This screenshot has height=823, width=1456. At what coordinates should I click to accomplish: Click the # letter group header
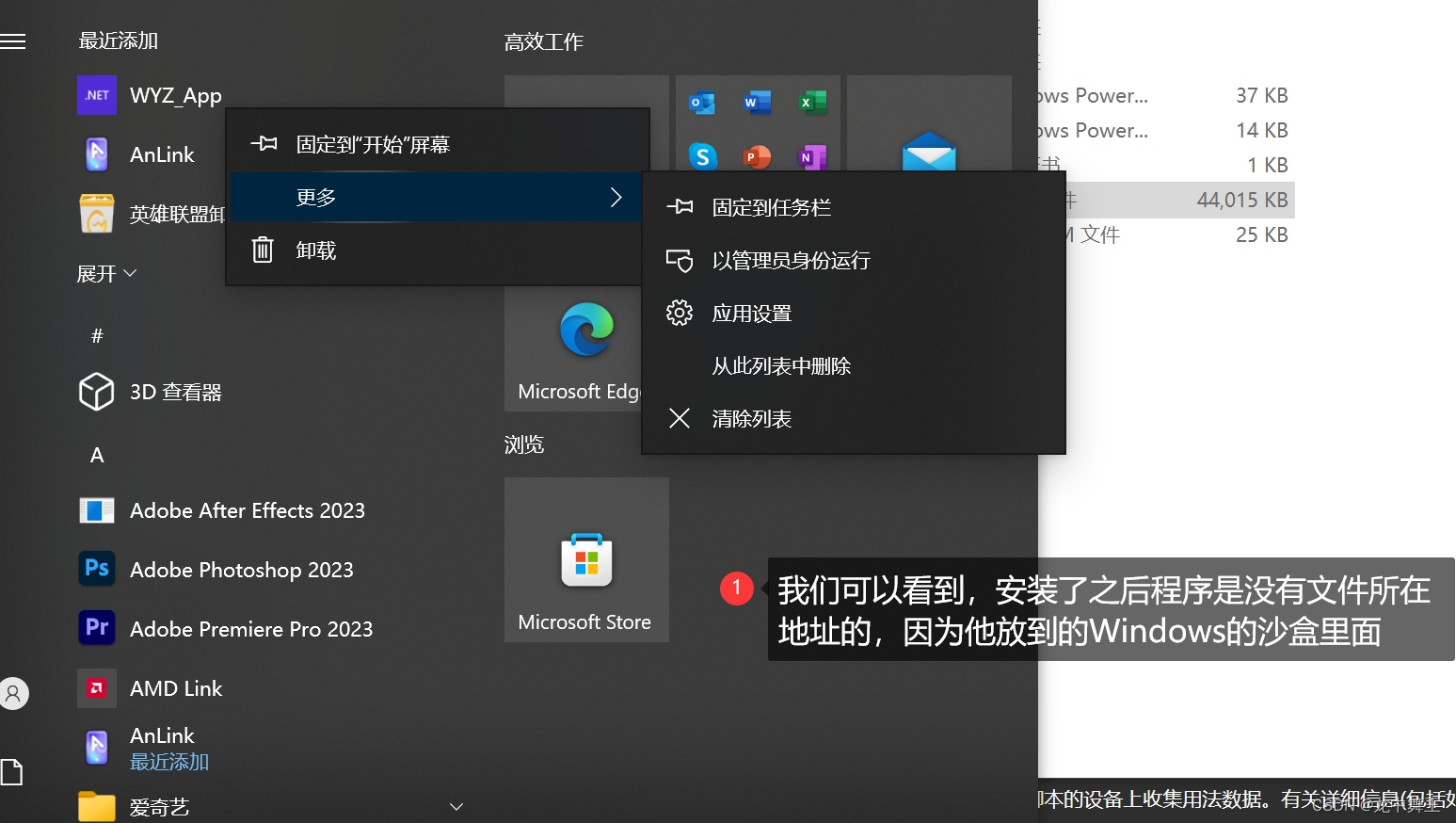pos(97,336)
